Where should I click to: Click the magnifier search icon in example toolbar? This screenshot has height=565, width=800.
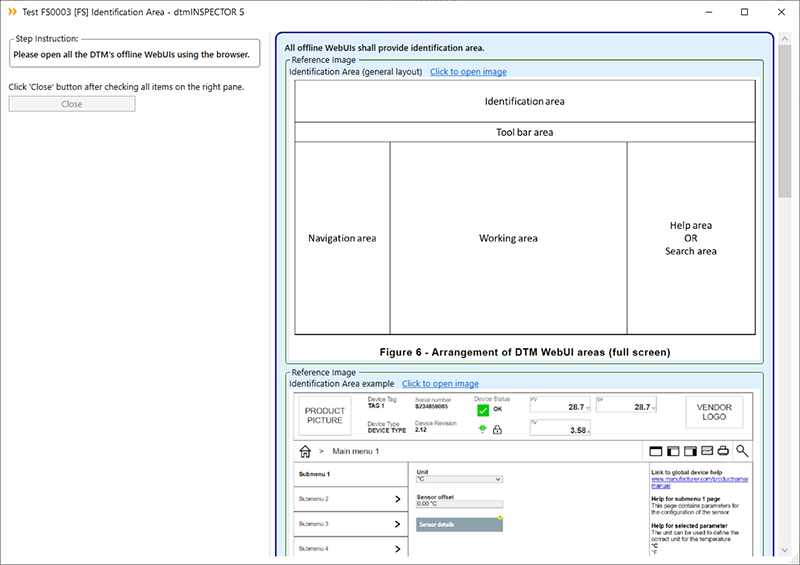tap(742, 451)
